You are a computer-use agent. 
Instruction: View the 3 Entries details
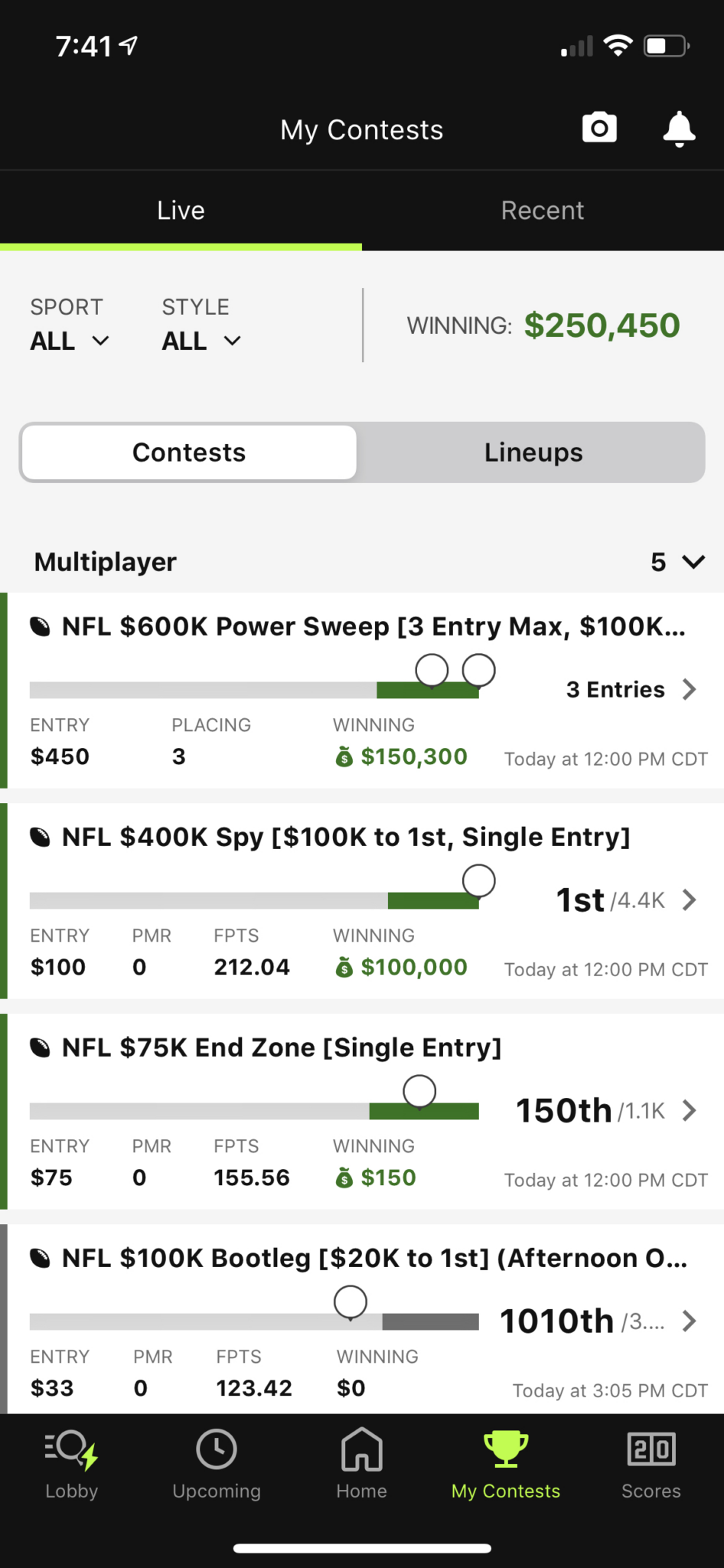(631, 689)
